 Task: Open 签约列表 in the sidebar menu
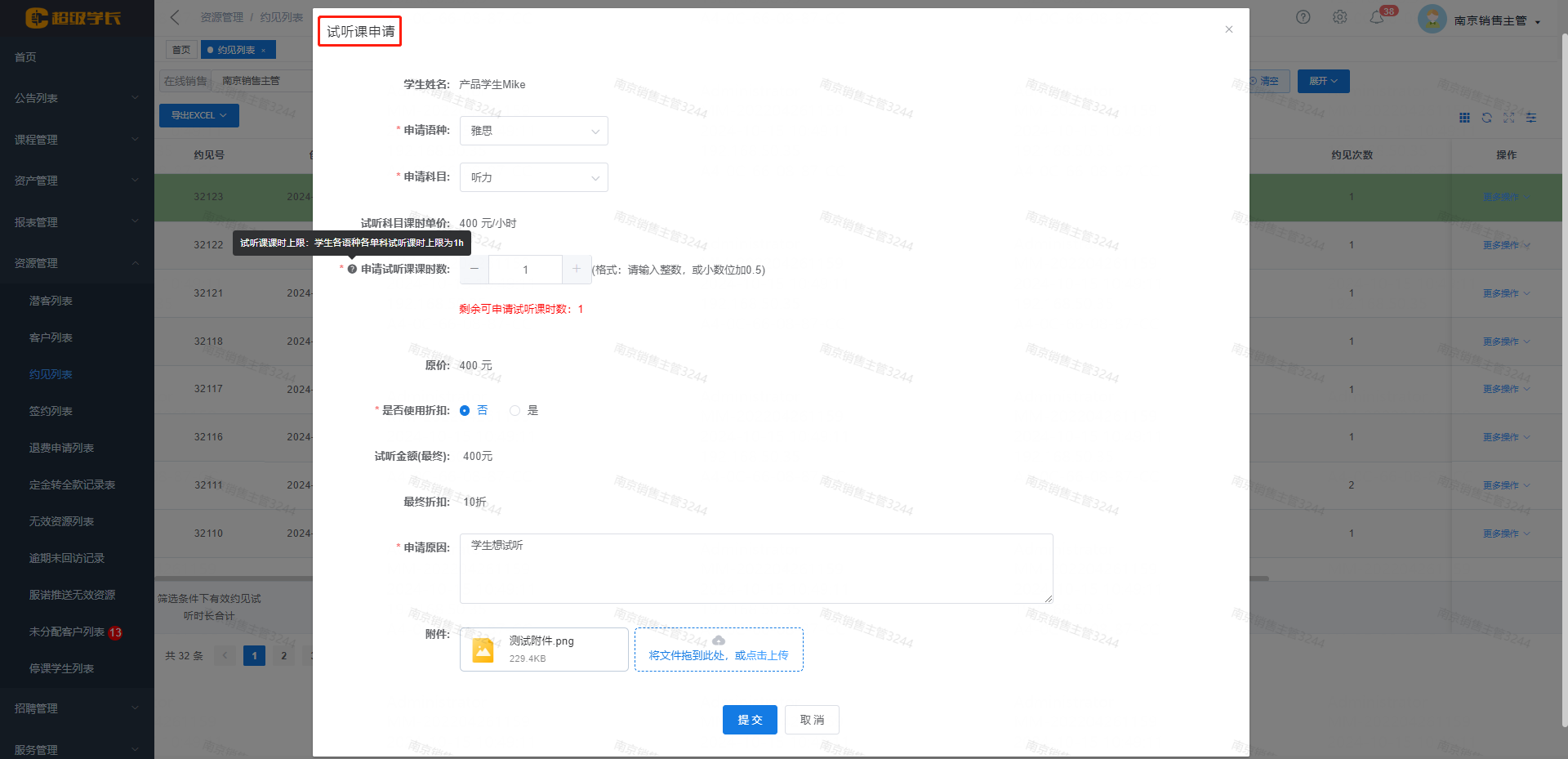51,411
